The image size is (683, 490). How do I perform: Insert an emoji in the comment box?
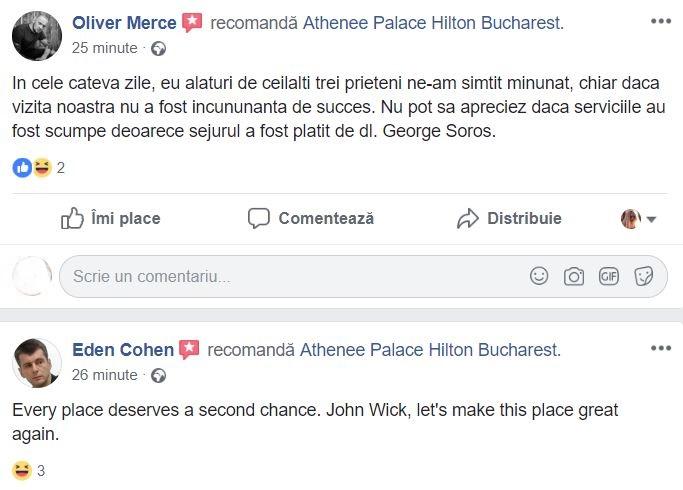[539, 276]
